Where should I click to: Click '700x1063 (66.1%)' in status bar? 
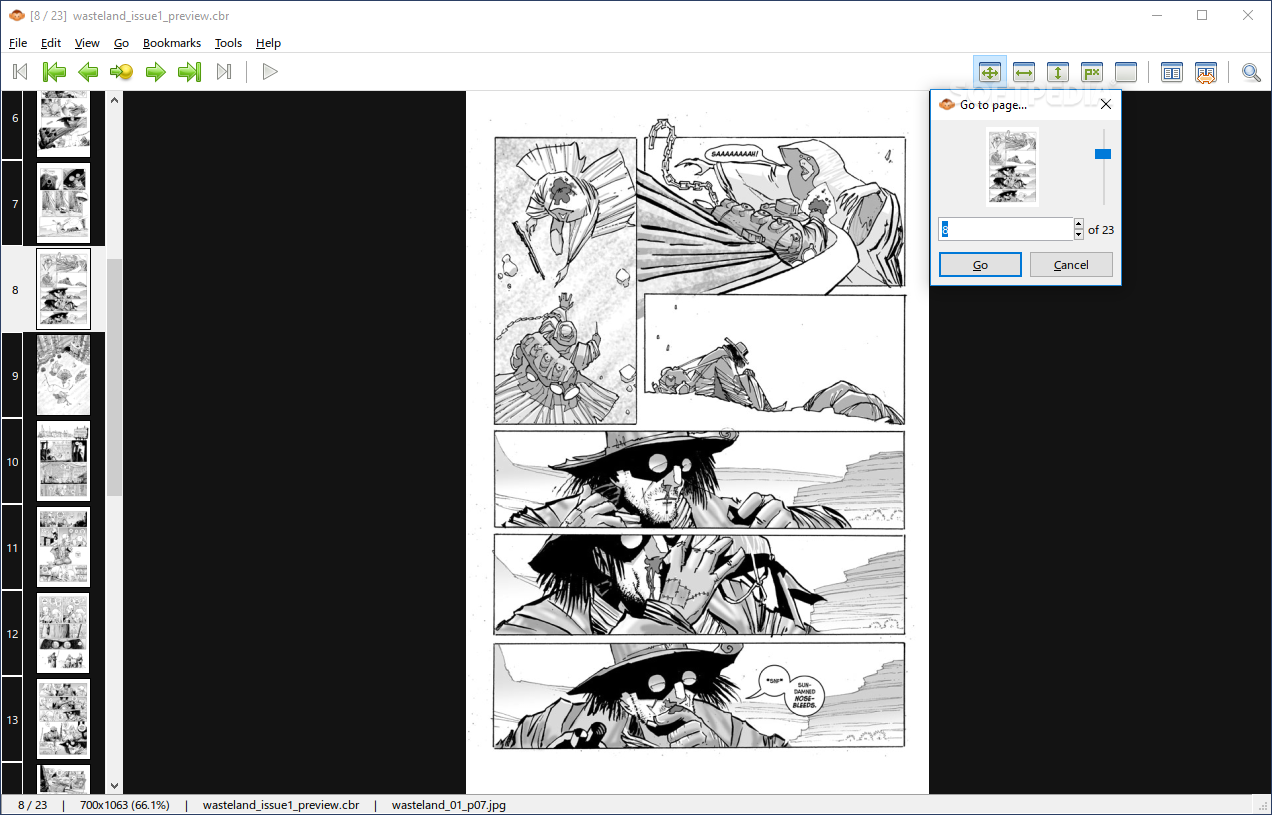click(125, 805)
